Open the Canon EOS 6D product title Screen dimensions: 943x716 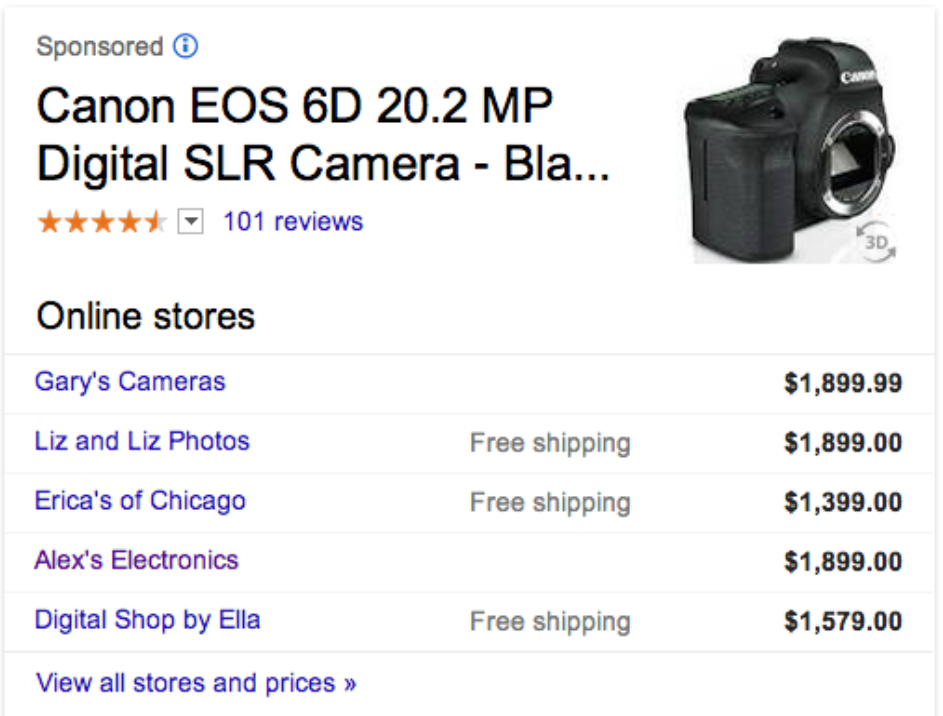coord(320,135)
